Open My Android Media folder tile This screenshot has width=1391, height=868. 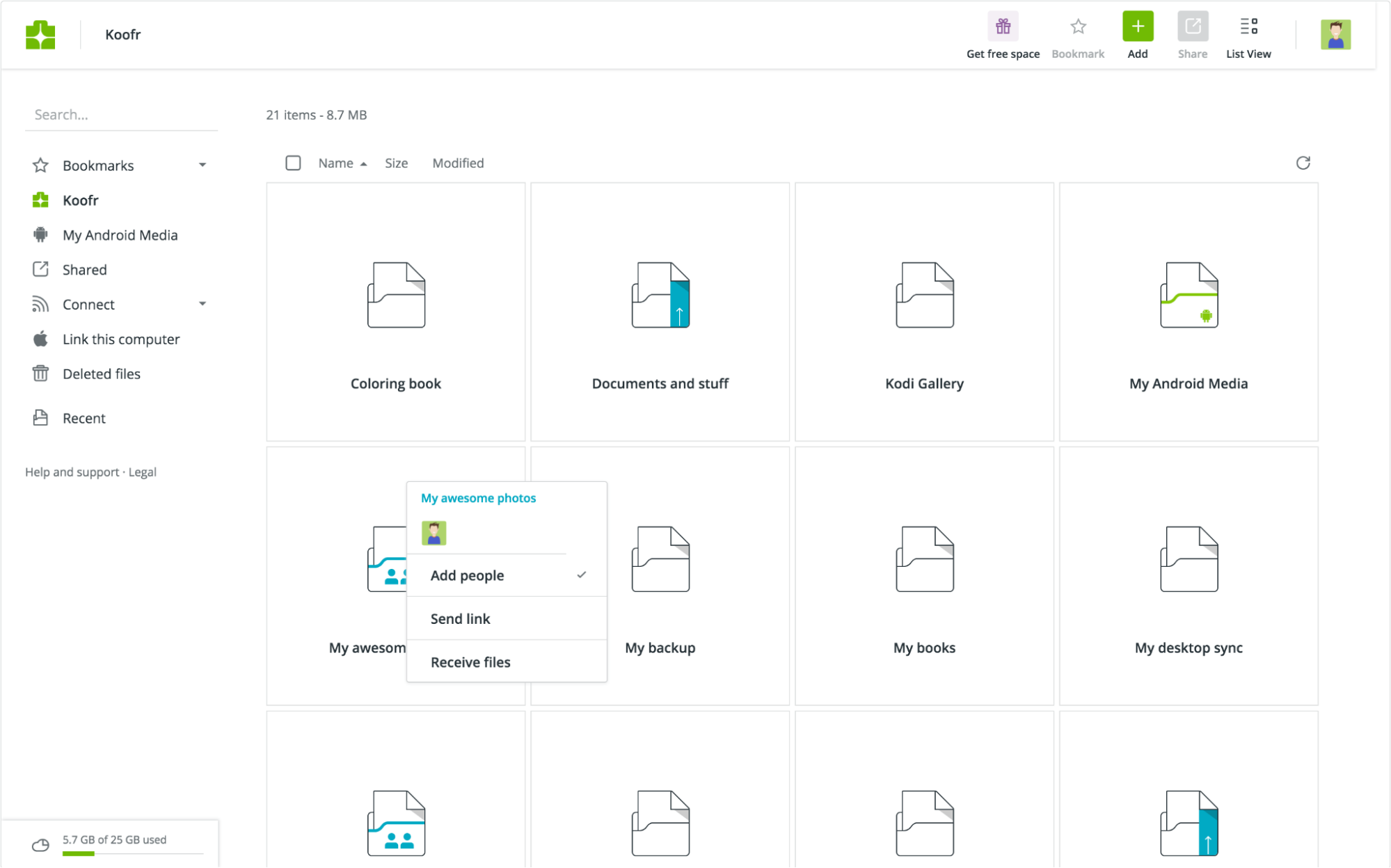[x=1189, y=312]
